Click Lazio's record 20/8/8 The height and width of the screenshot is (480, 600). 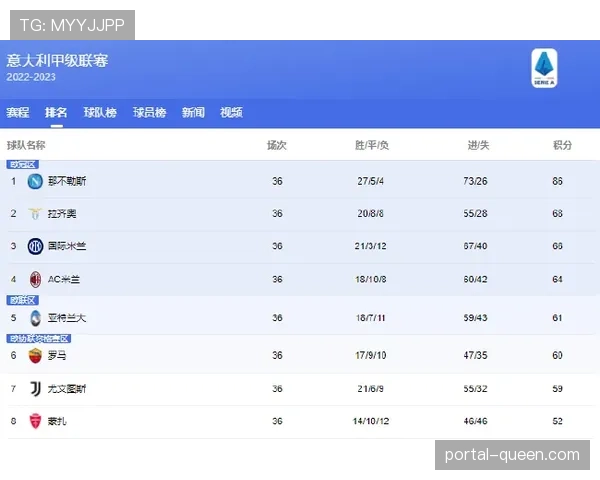(x=370, y=214)
